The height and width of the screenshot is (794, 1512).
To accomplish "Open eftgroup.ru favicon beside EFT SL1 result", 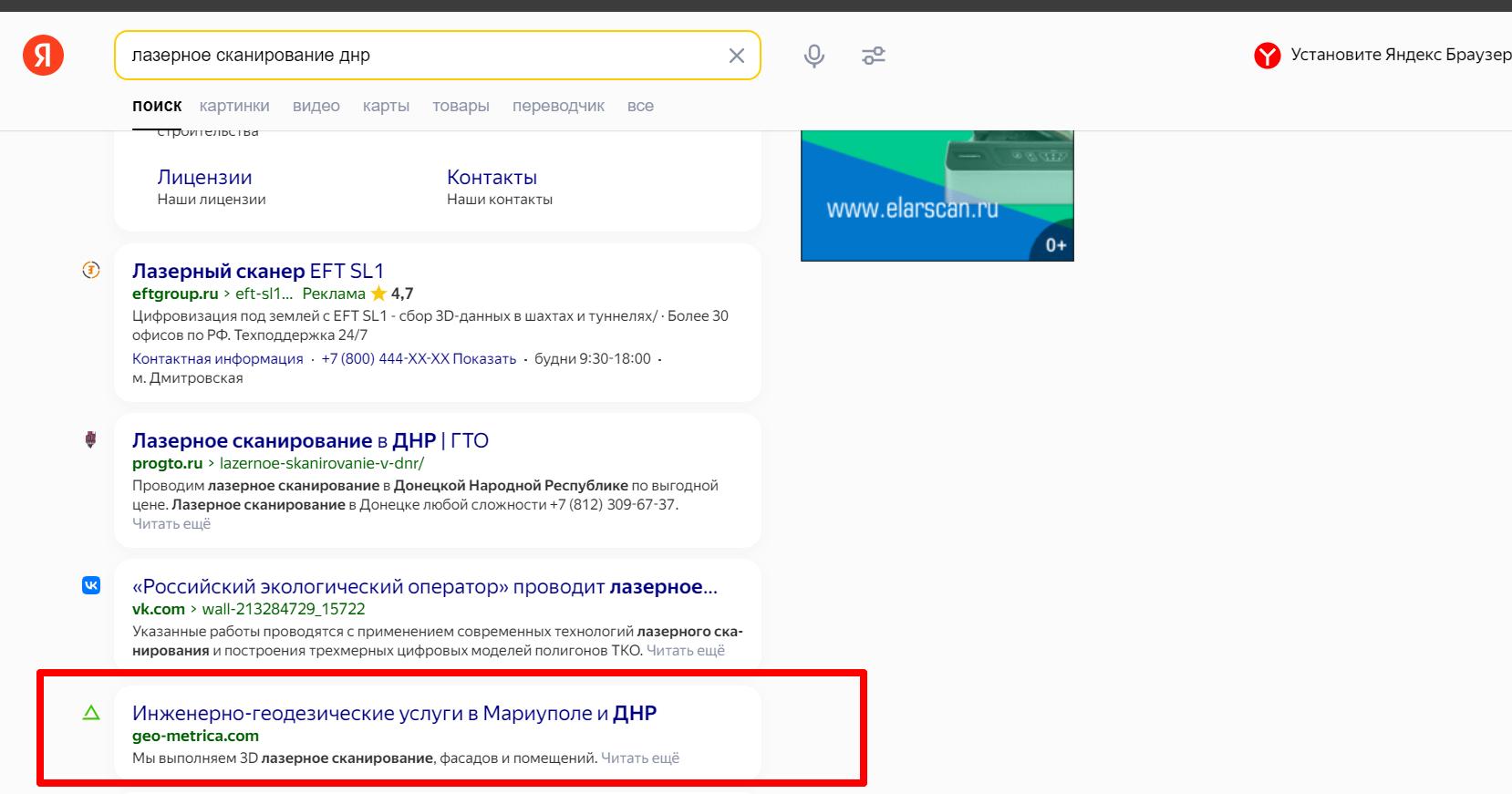I will [91, 270].
